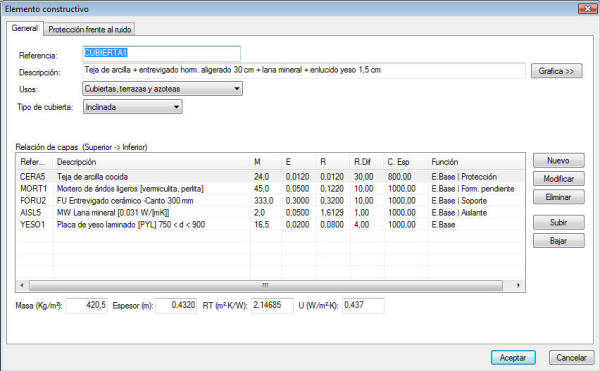Screen dimensions: 600x371
Task: Click the Referencia field containing CUBIERTA1
Action: (161, 53)
